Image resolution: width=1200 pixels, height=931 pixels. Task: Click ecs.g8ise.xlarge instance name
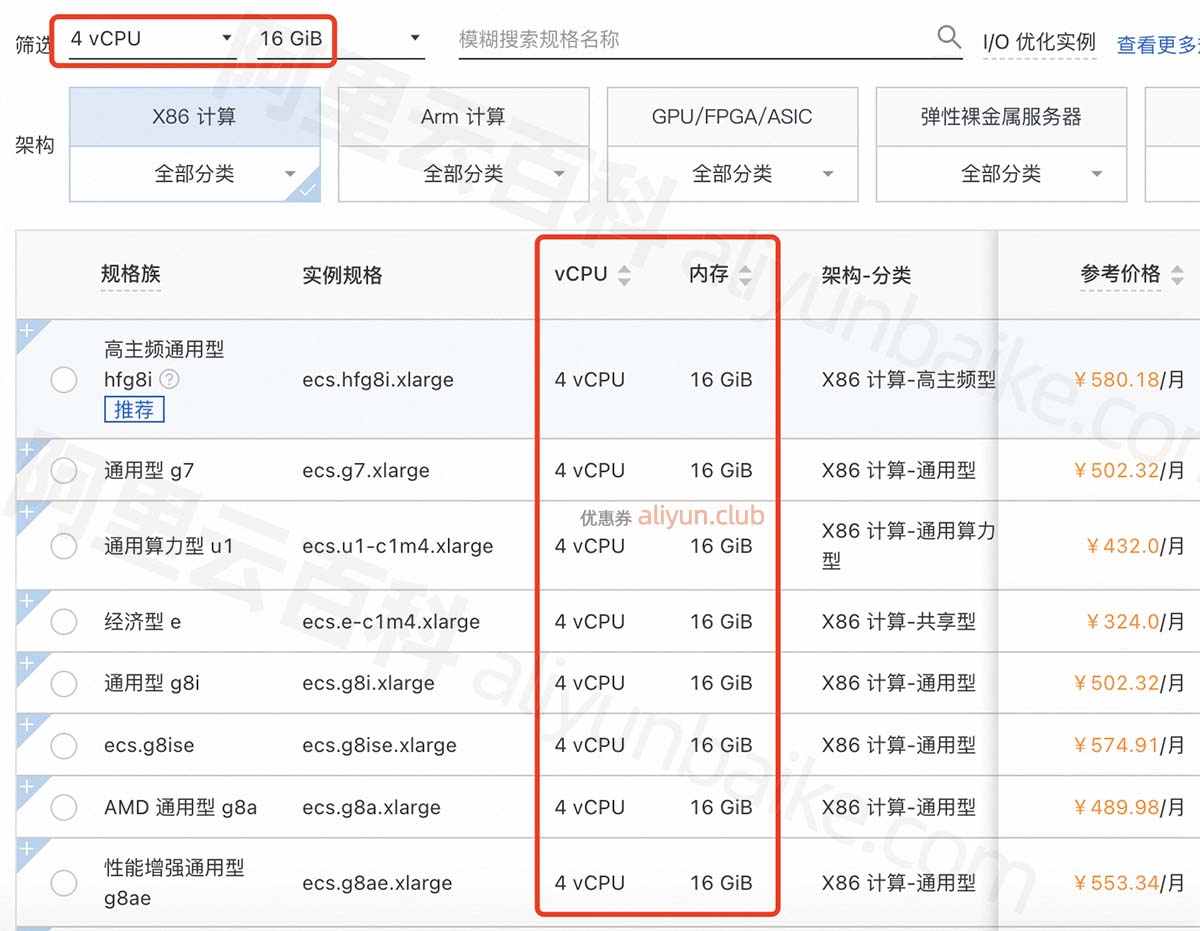click(x=380, y=746)
